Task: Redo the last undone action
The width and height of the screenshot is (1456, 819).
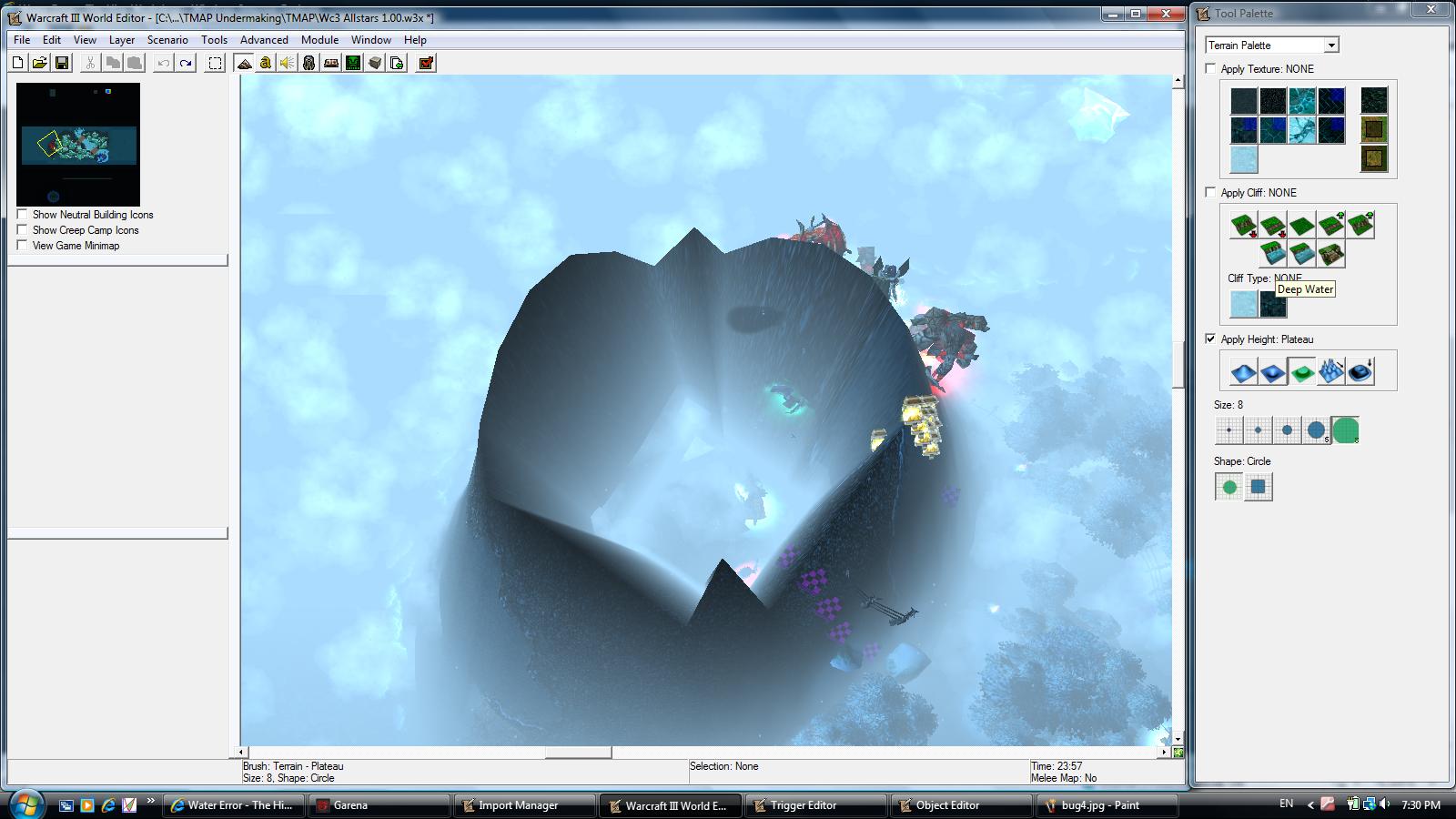Action: tap(186, 63)
